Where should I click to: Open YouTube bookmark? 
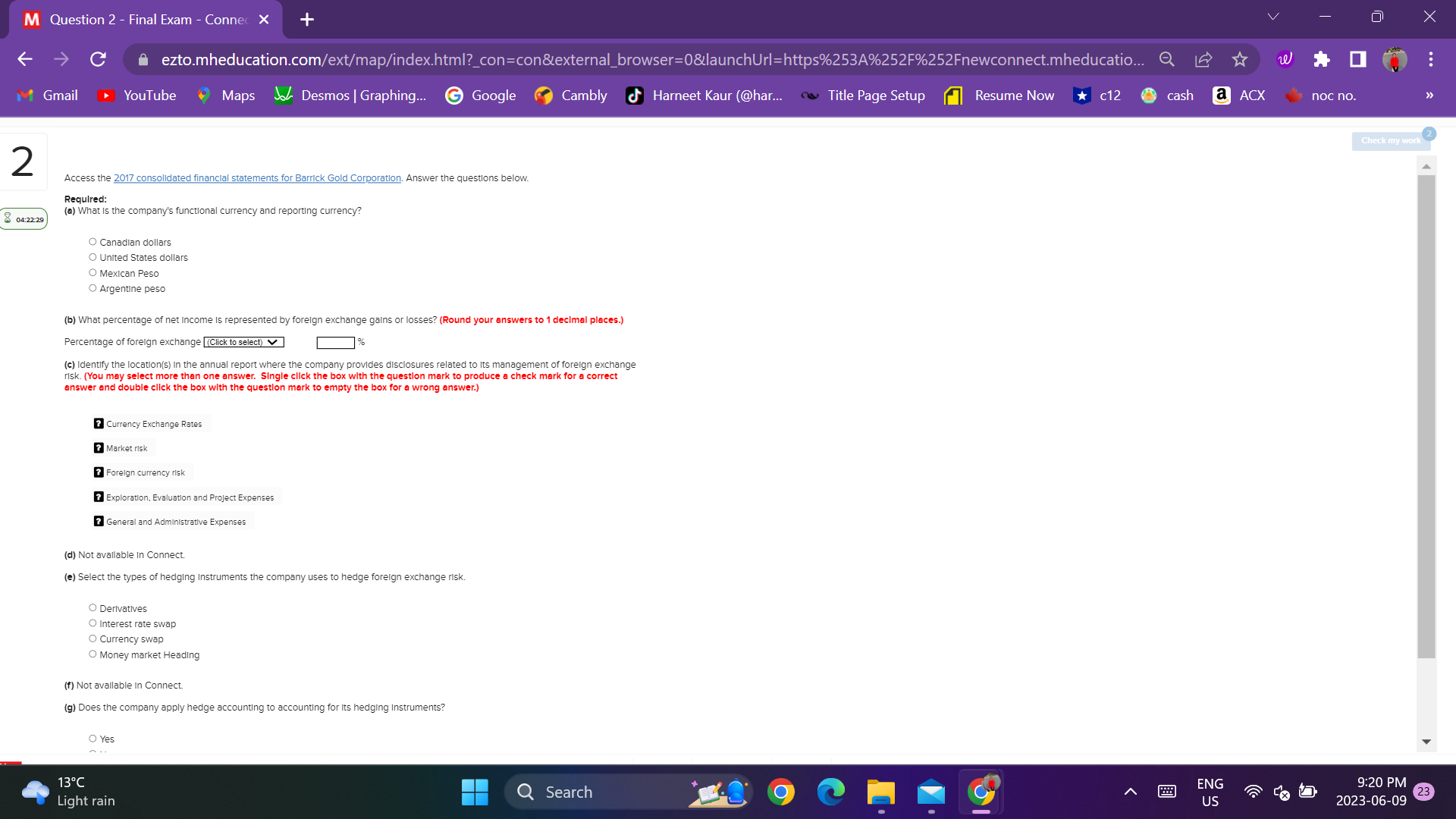(137, 96)
